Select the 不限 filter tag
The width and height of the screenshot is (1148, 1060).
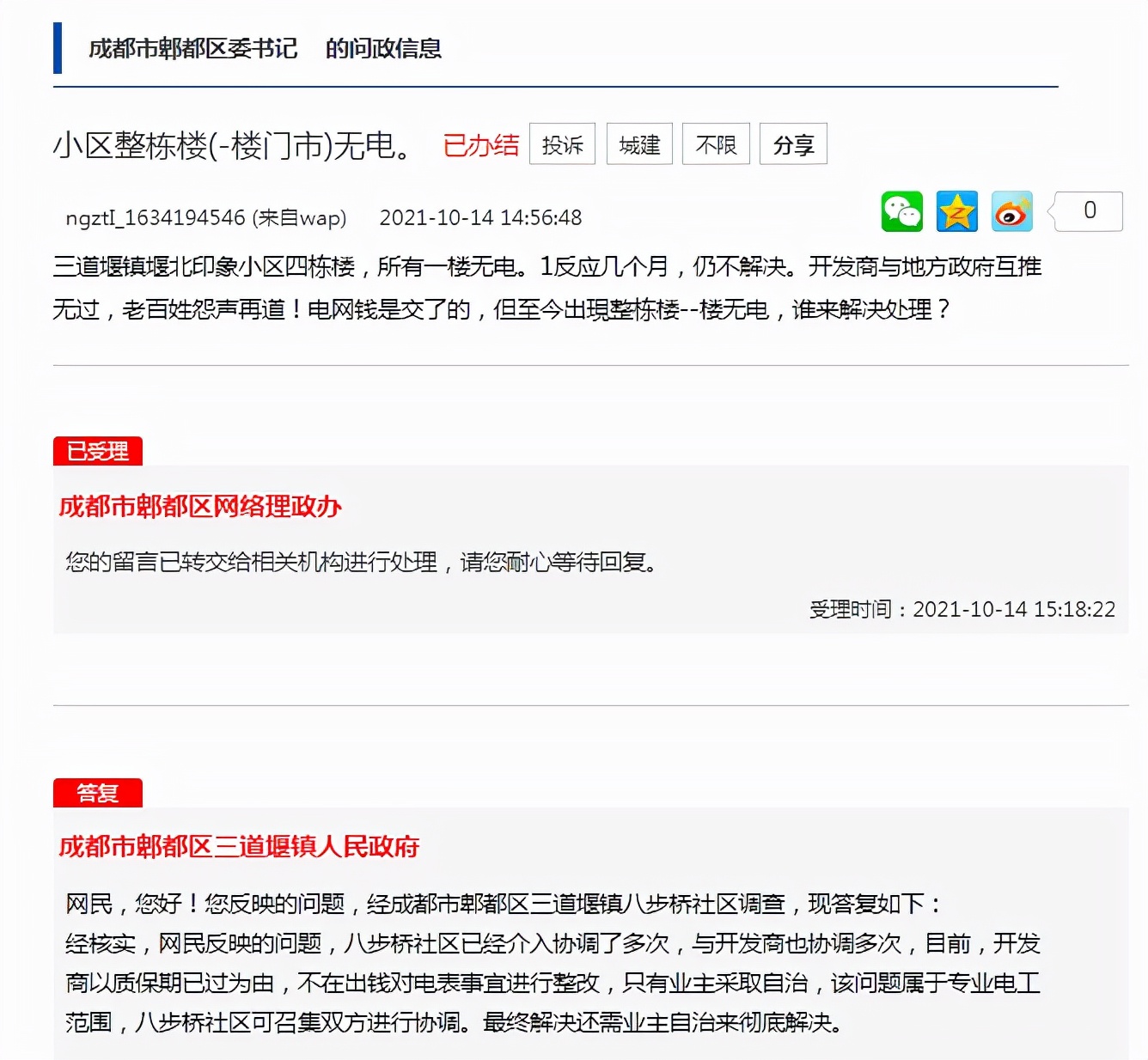(x=716, y=144)
